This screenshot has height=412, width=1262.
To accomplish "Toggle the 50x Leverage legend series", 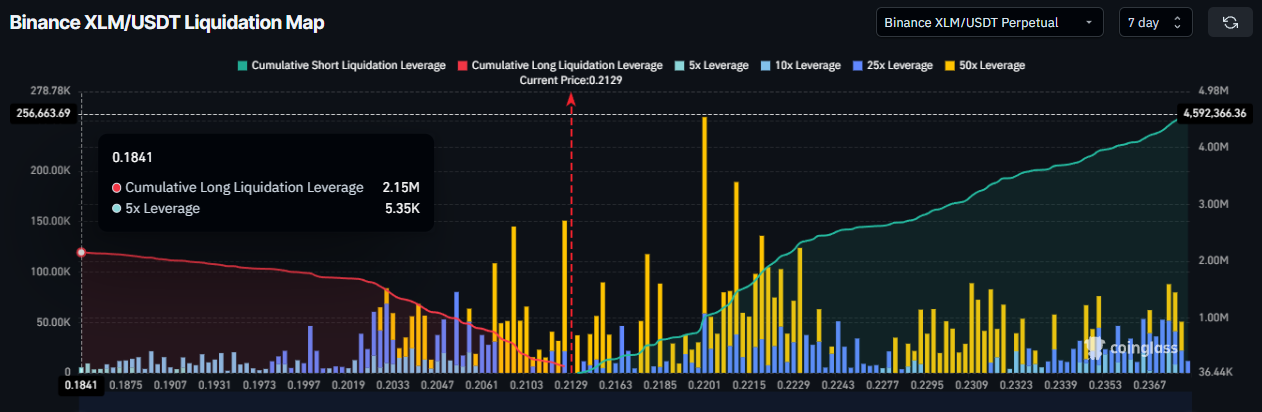I will [x=983, y=65].
